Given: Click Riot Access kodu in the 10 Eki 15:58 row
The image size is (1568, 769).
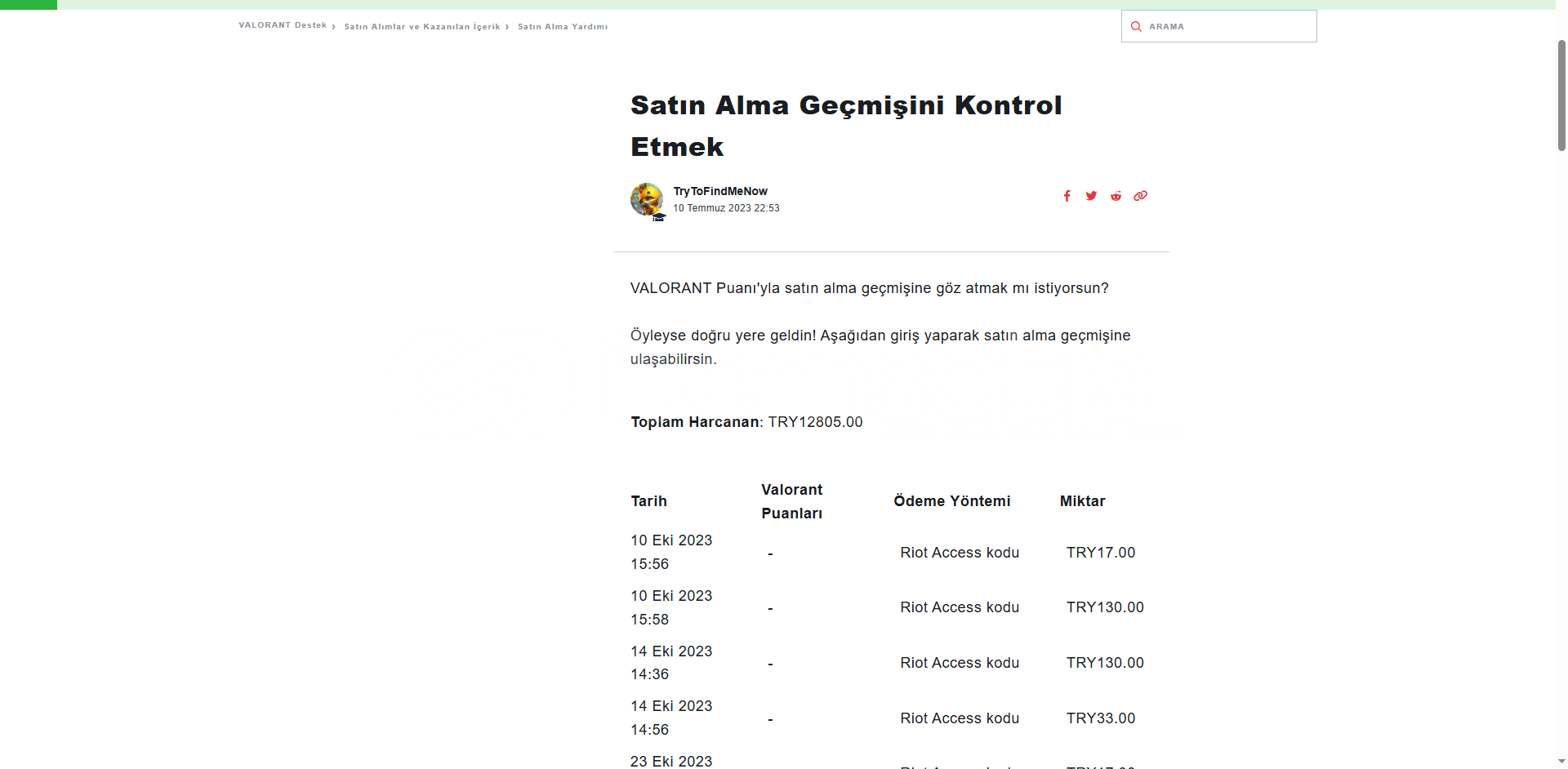Looking at the screenshot, I should coord(960,607).
